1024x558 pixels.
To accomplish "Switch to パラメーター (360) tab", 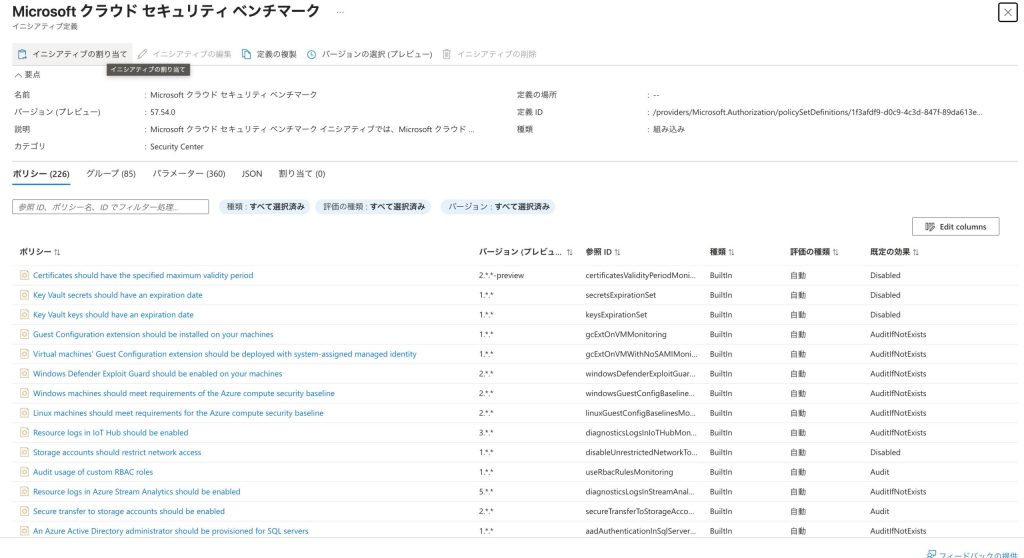I will [189, 174].
